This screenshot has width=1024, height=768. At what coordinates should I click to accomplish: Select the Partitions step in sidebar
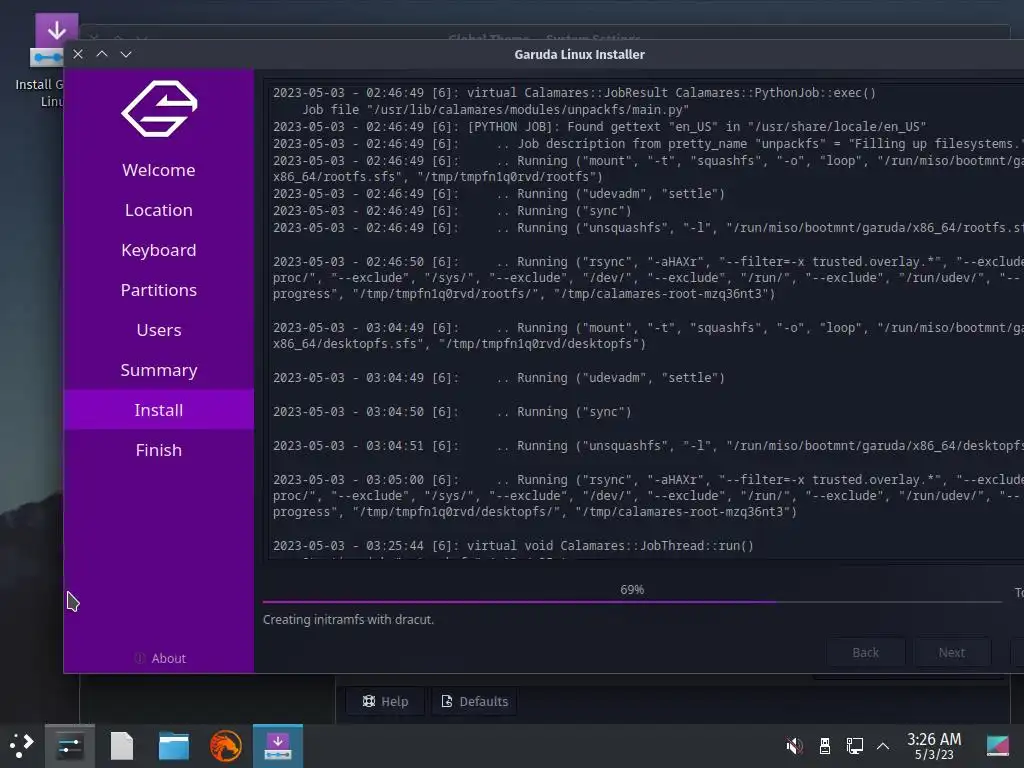pos(159,290)
